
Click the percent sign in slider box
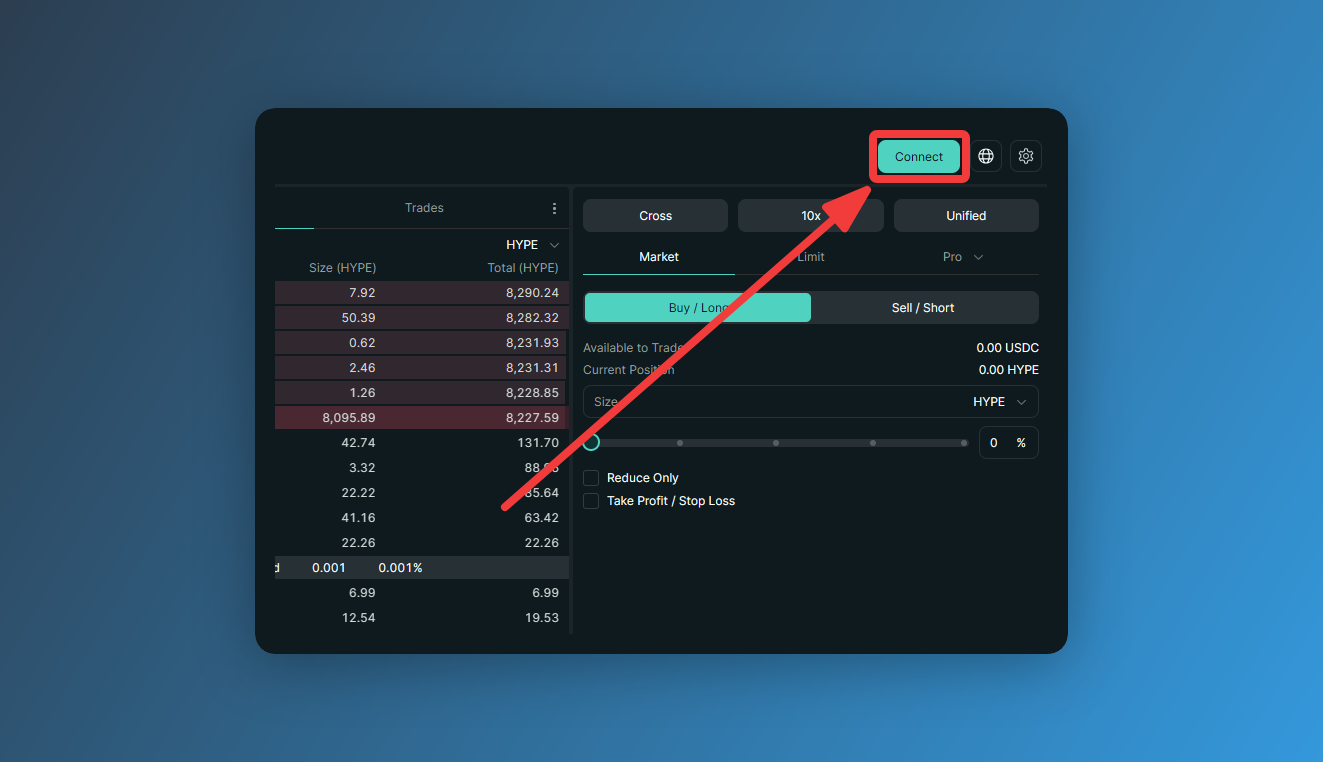coord(1021,443)
